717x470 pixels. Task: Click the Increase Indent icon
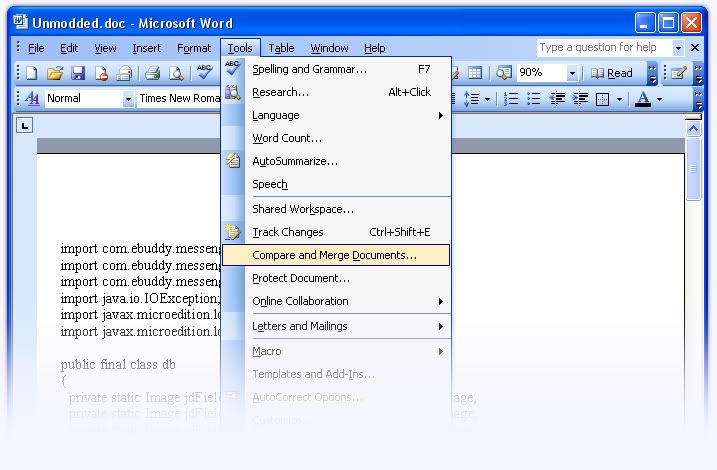(580, 99)
